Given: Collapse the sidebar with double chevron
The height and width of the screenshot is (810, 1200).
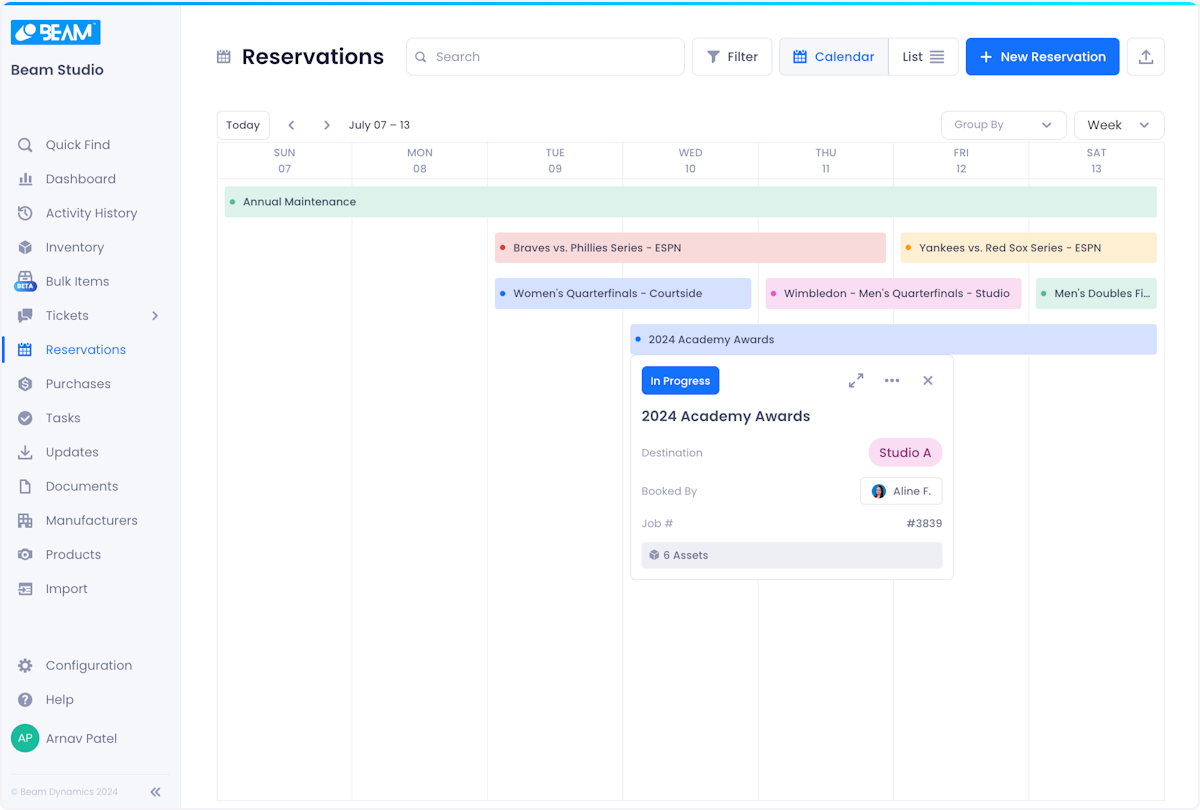Looking at the screenshot, I should (155, 792).
